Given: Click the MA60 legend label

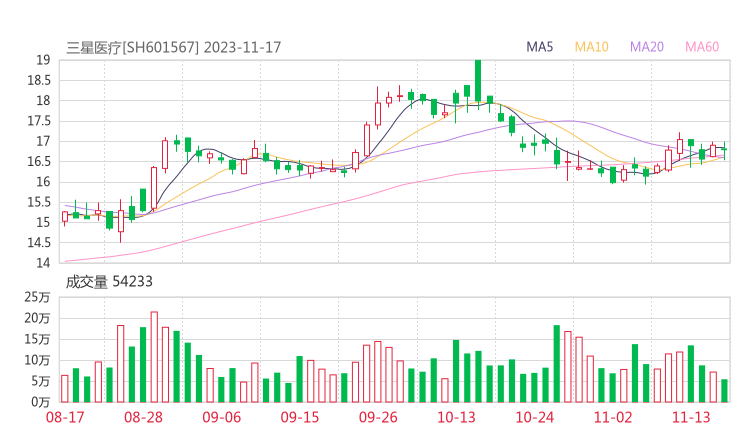Looking at the screenshot, I should pyautogui.click(x=702, y=47).
